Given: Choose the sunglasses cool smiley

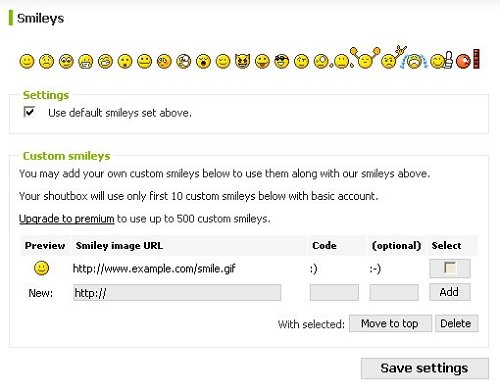Looking at the screenshot, I should [x=282, y=61].
